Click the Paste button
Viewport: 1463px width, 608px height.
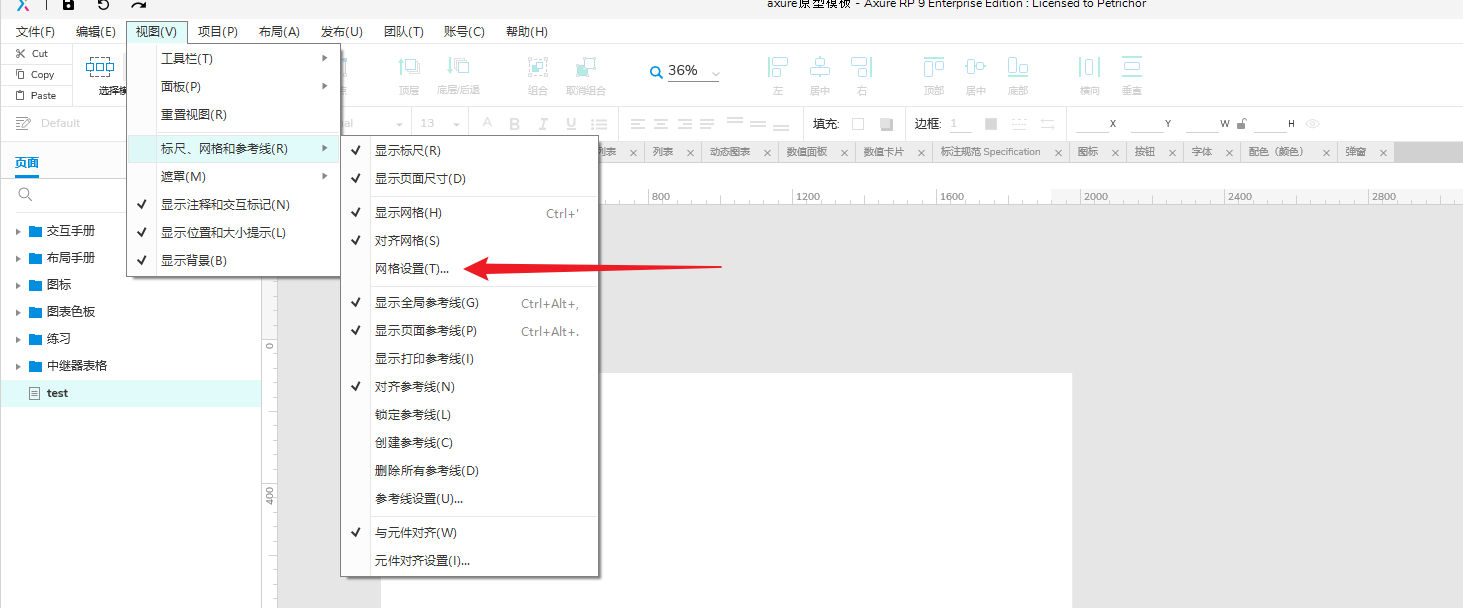click(x=36, y=96)
